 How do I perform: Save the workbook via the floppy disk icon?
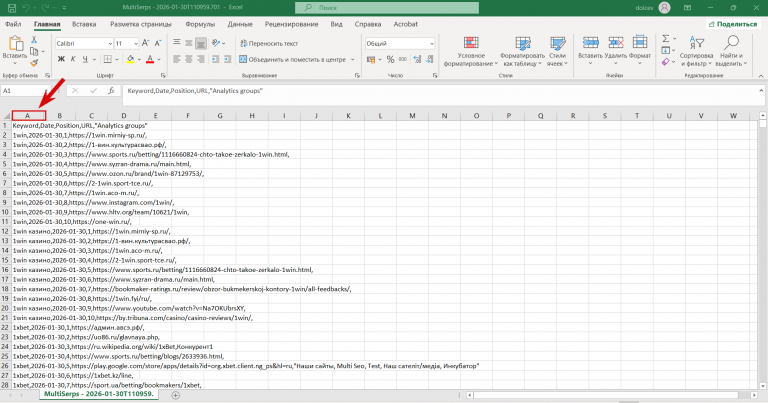click(12, 8)
